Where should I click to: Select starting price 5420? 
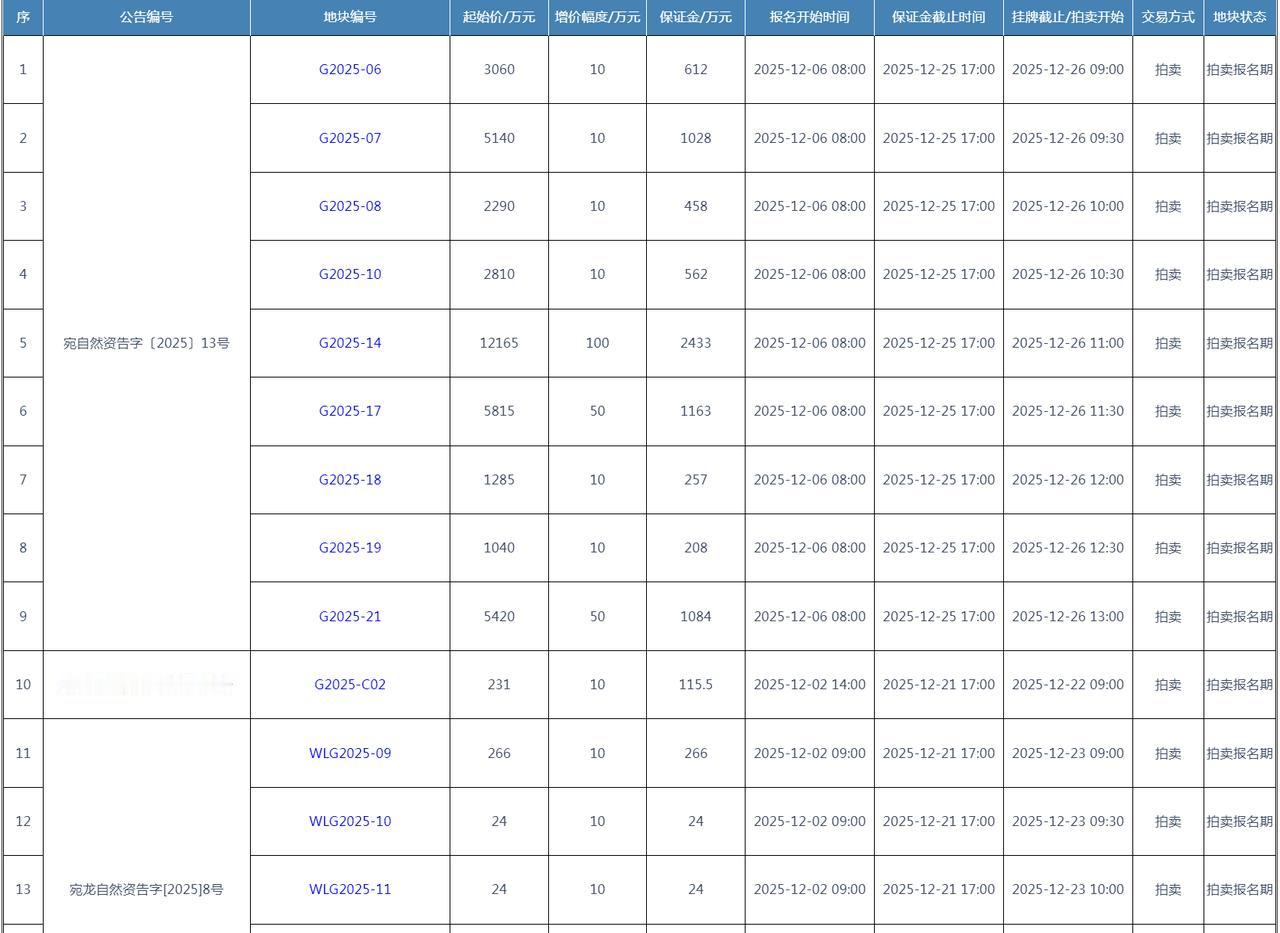[499, 617]
